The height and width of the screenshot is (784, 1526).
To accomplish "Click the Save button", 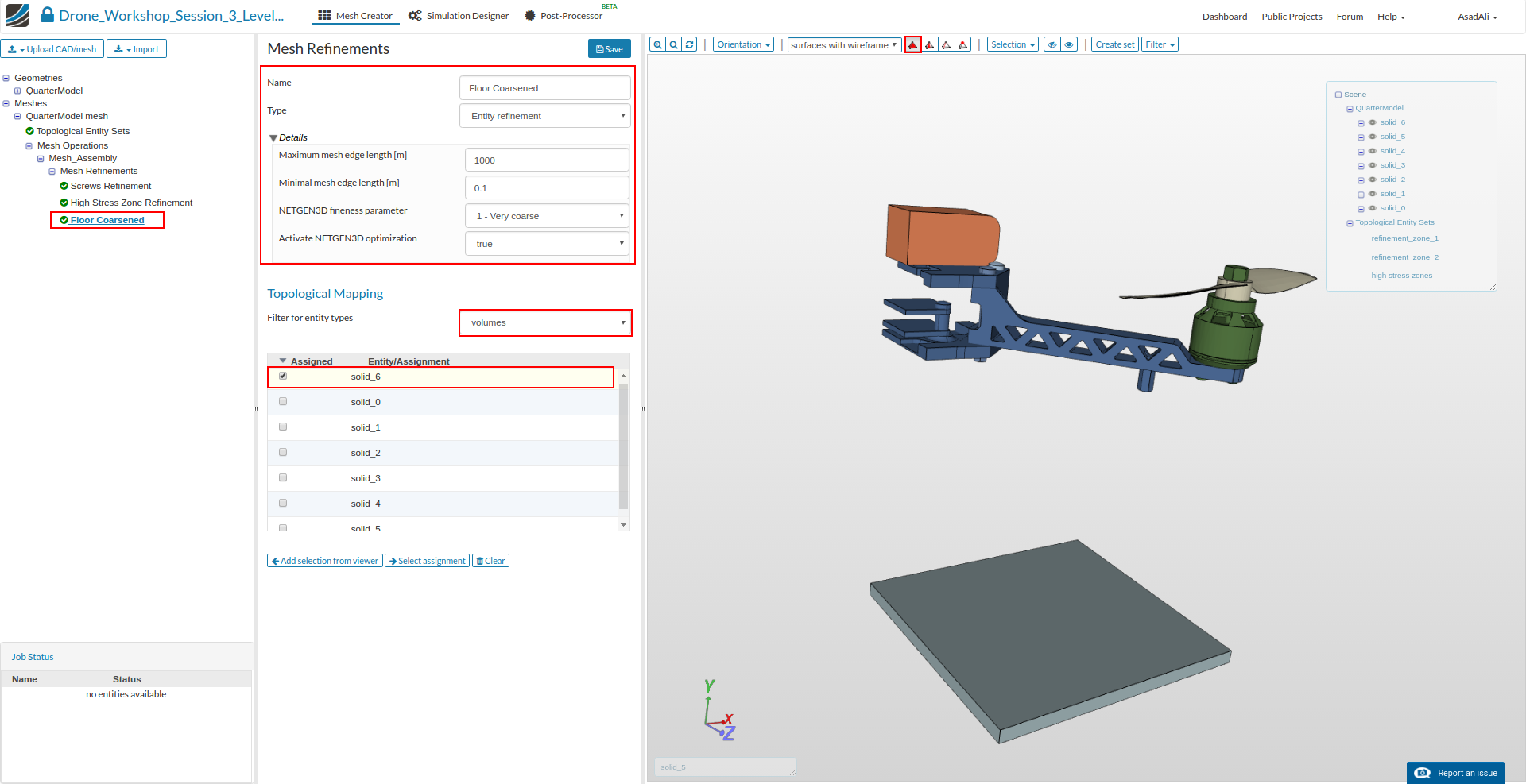I will tap(610, 49).
